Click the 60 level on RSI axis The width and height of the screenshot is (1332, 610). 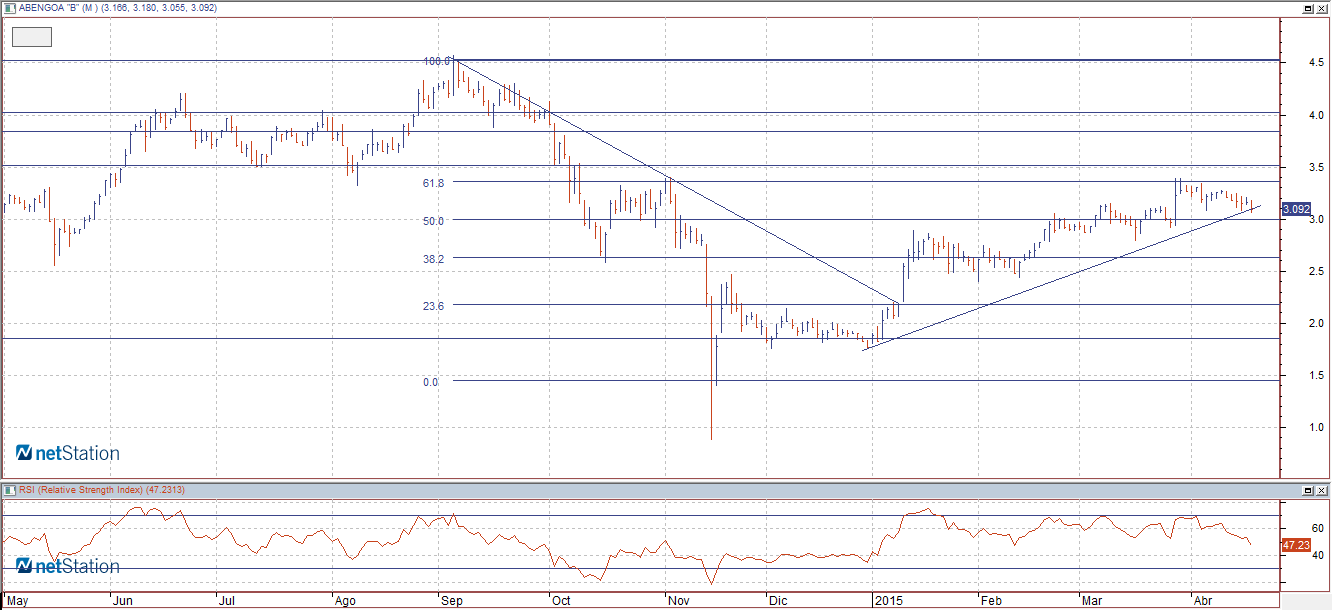[x=1317, y=529]
